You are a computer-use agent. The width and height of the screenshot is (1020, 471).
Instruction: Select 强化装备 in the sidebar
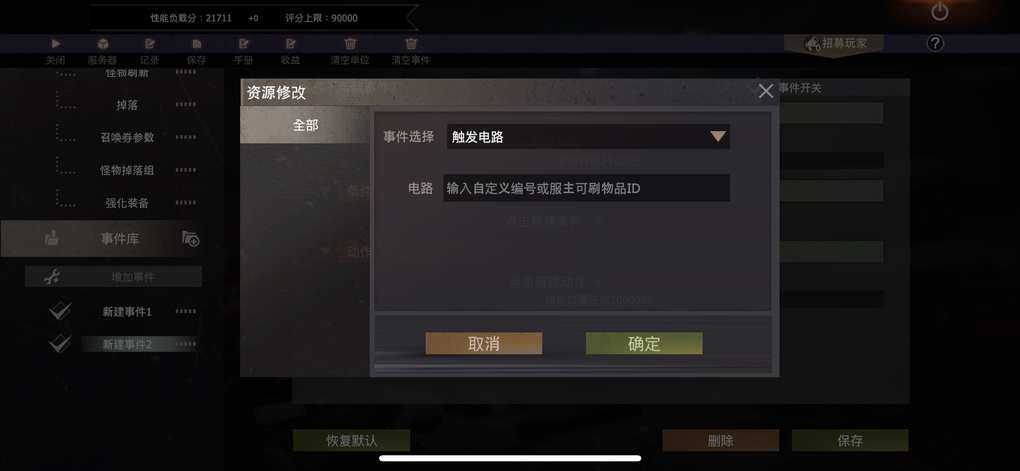[127, 202]
